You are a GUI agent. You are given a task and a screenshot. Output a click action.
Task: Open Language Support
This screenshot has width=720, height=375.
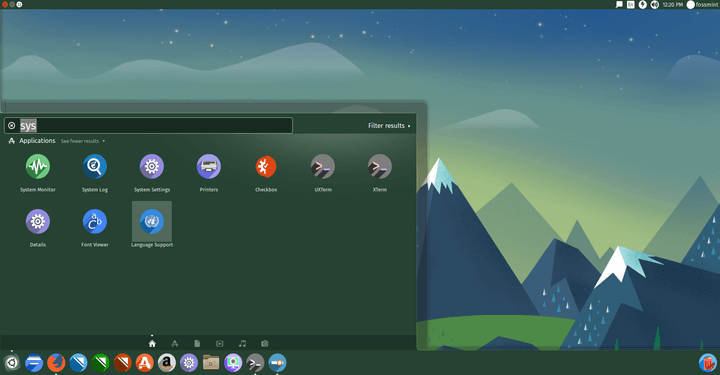(152, 221)
